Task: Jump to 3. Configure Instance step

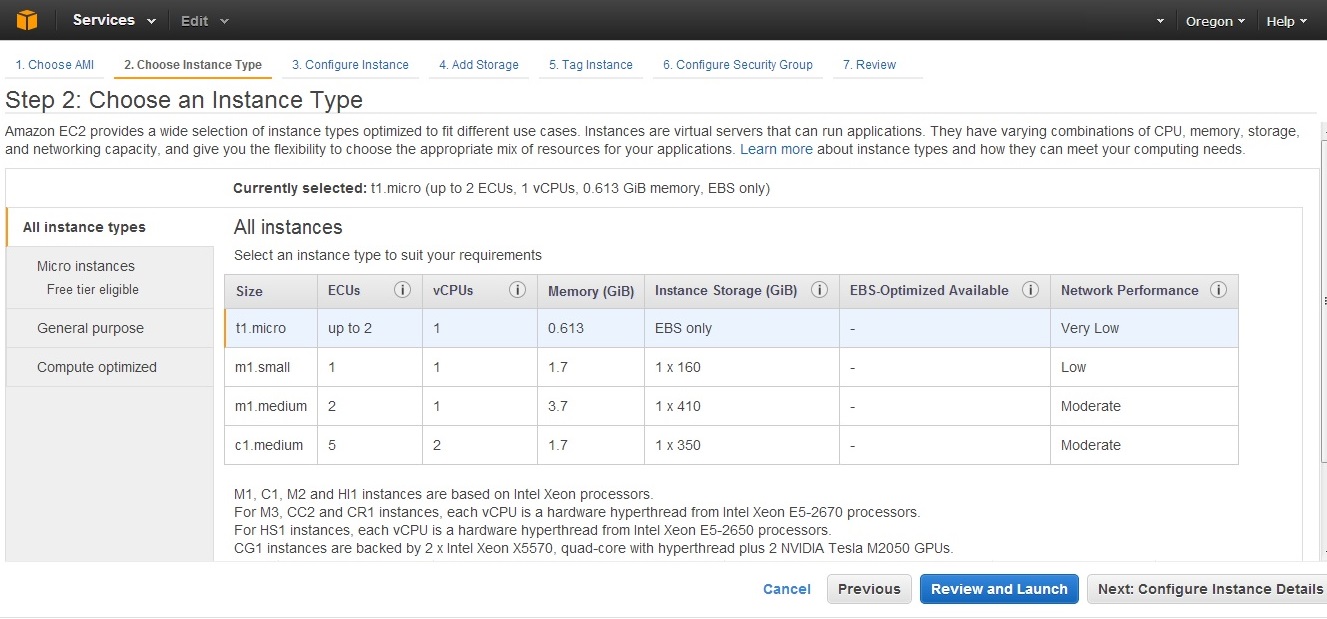Action: 350,65
